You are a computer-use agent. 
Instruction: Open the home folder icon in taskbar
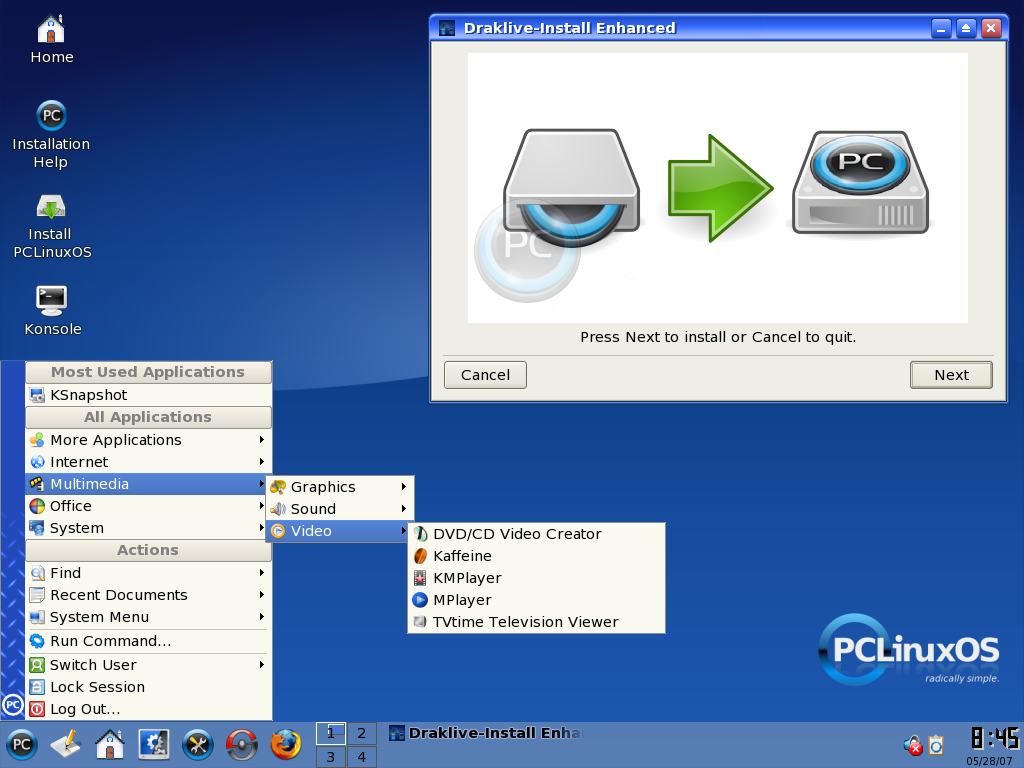click(110, 744)
